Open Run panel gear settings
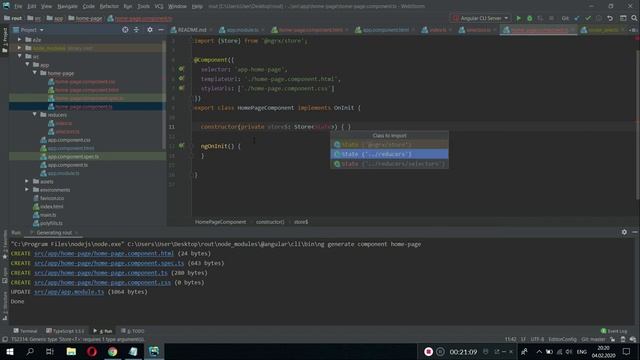Image resolution: width=640 pixels, height=360 pixels. click(x=624, y=232)
